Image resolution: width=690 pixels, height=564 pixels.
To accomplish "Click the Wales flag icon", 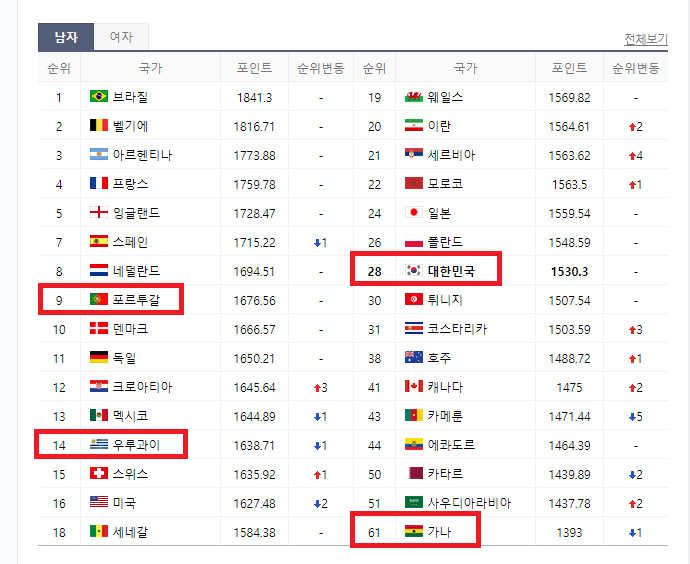I will tap(414, 96).
